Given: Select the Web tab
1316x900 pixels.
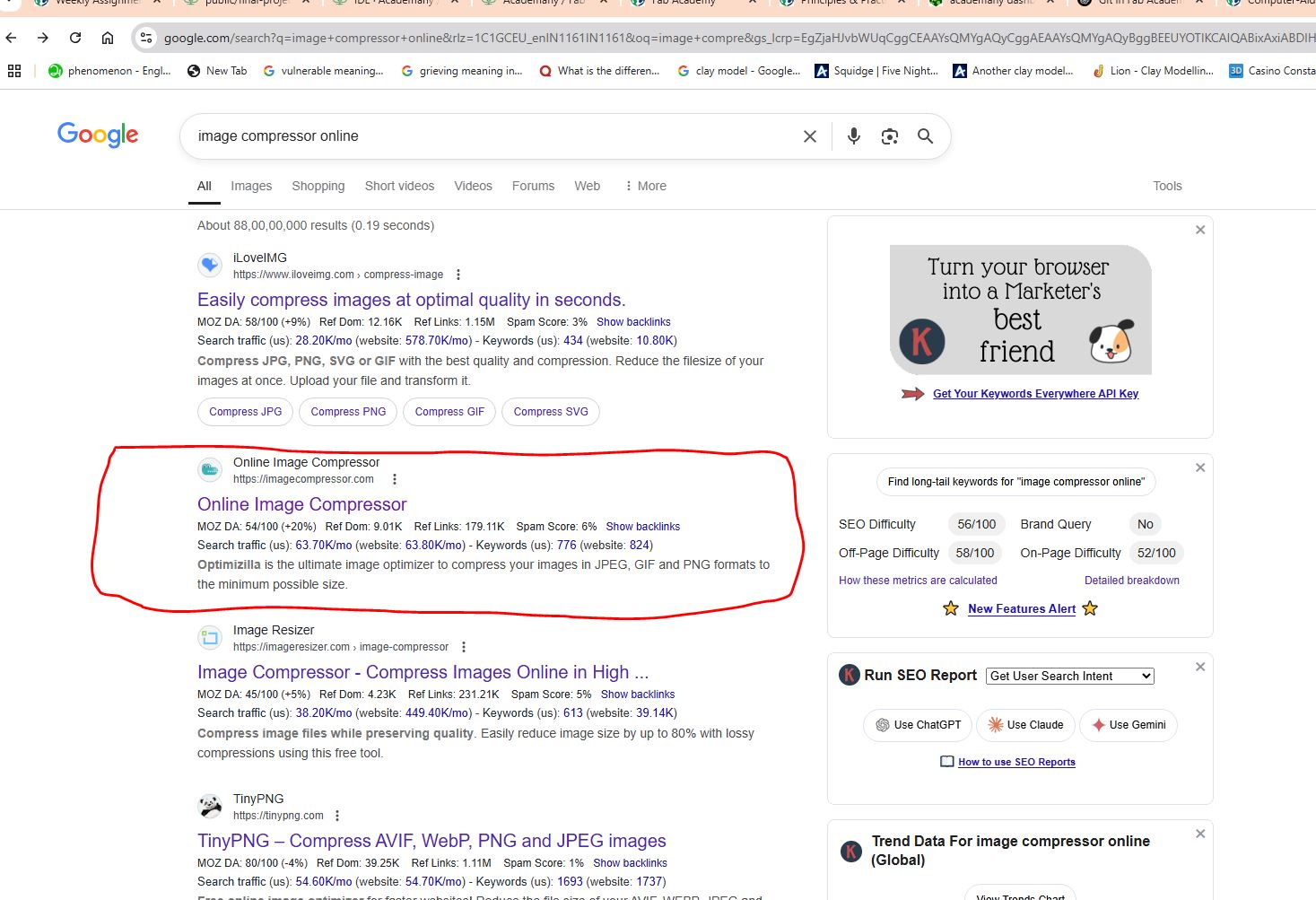Looking at the screenshot, I should coord(588,186).
